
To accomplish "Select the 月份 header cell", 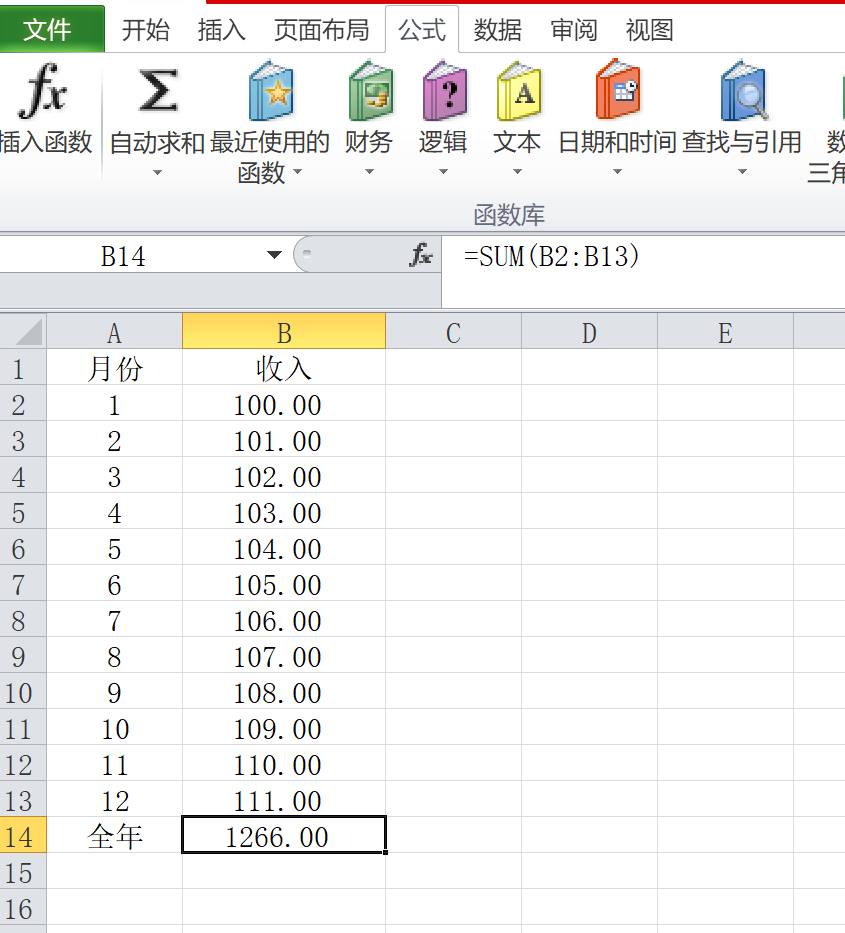I will pos(114,368).
